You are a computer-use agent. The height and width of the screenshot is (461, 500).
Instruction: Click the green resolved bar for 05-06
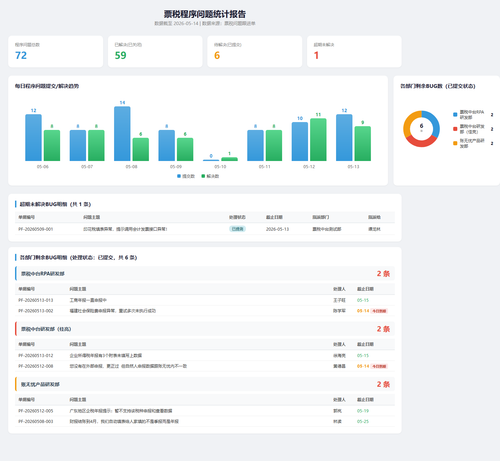click(x=52, y=145)
